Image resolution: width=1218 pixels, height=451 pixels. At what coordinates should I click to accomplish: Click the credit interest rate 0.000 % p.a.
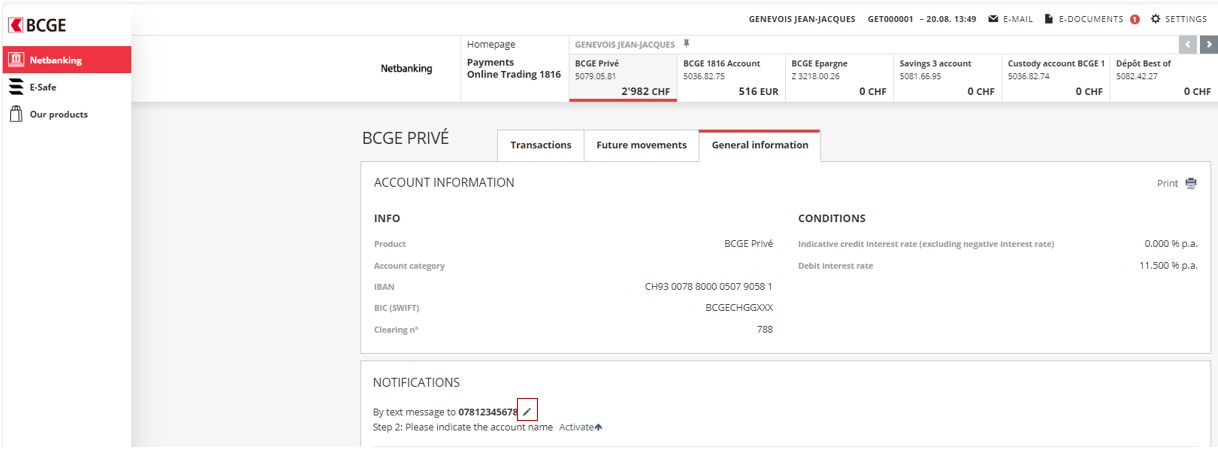pos(1171,244)
